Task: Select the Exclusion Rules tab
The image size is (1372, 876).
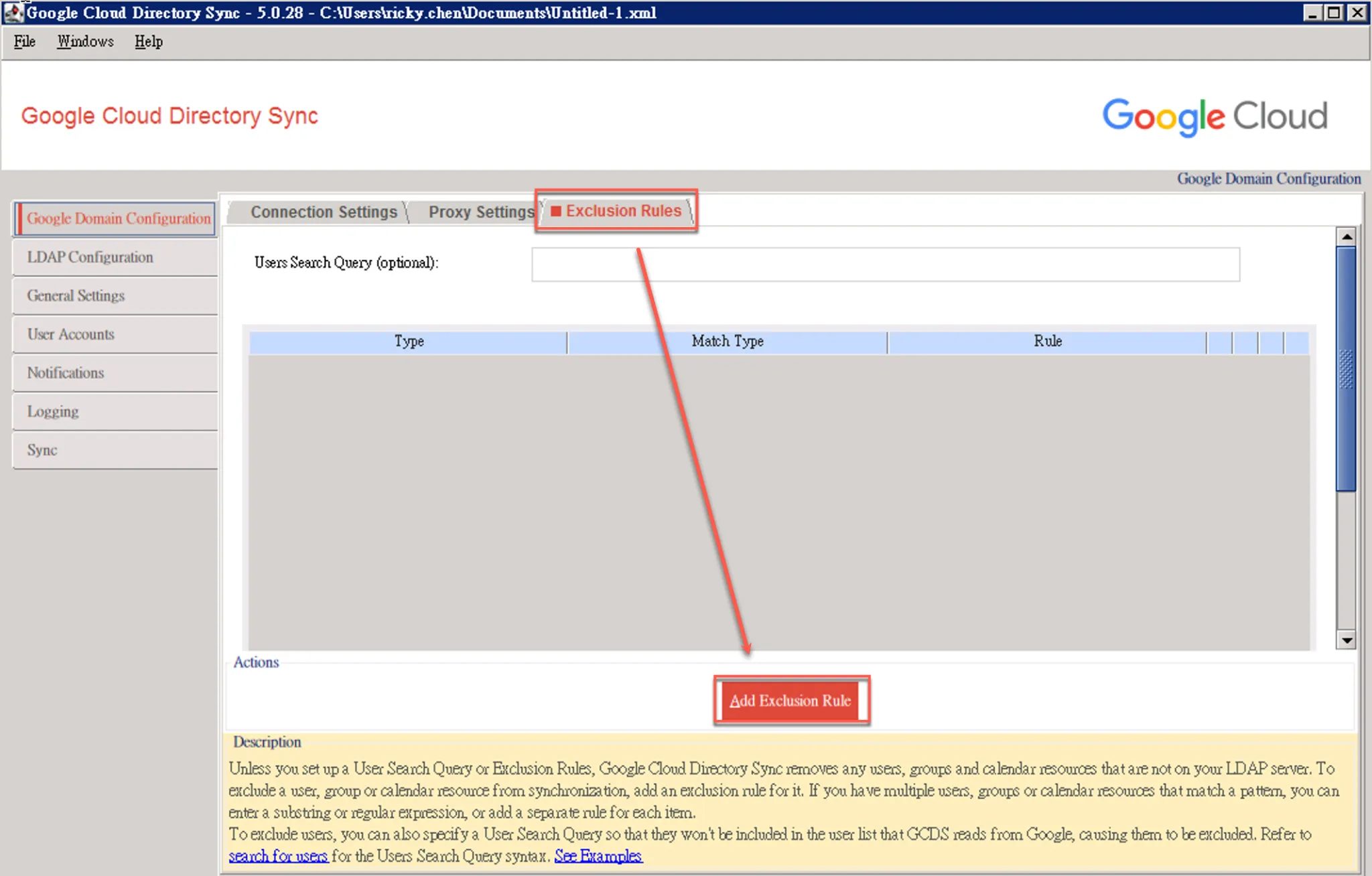Action: click(x=616, y=211)
